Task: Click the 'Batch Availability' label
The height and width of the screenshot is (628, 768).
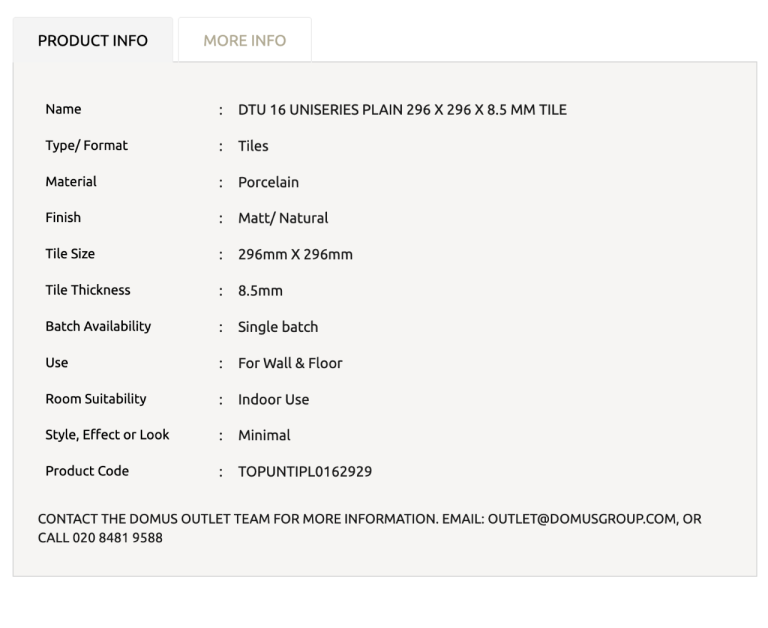Action: coord(98,327)
